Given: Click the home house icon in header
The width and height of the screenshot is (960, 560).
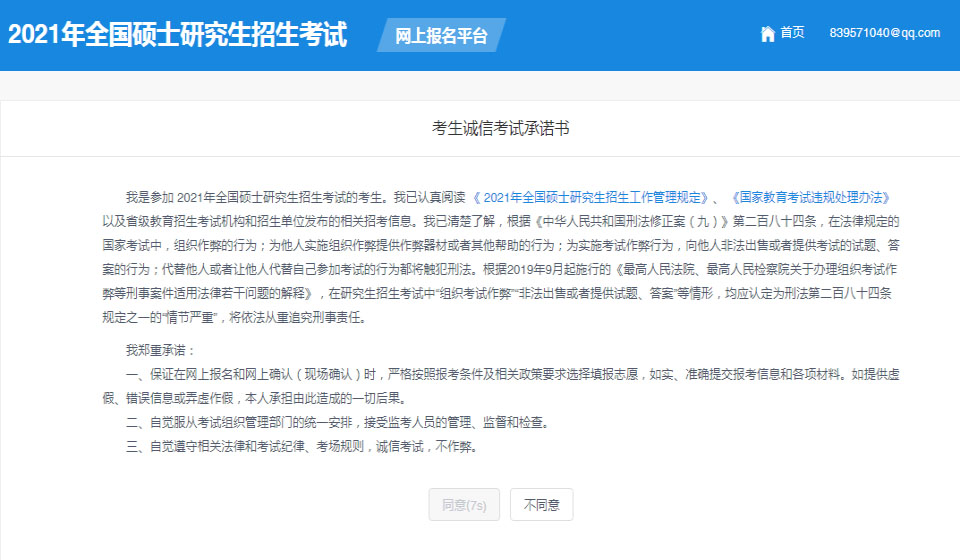Looking at the screenshot, I should pyautogui.click(x=768, y=34).
